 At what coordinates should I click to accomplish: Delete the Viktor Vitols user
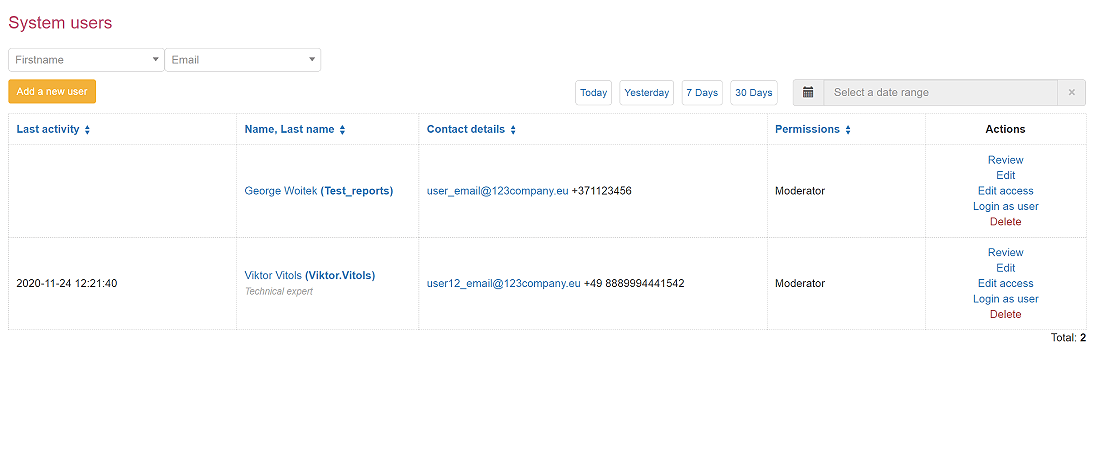pyautogui.click(x=1005, y=314)
